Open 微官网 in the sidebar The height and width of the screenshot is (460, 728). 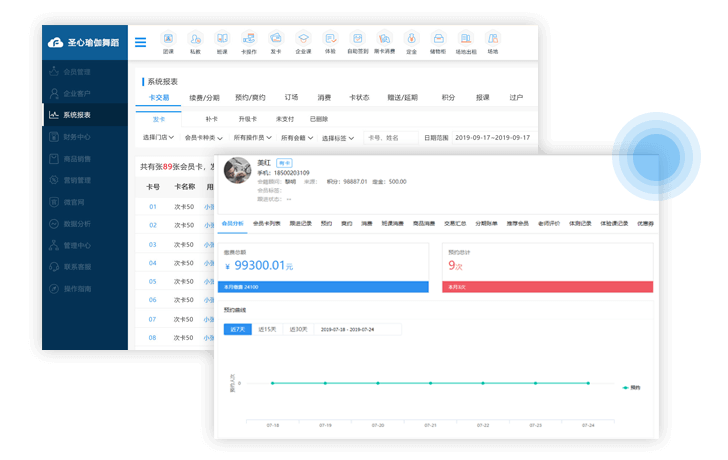point(84,202)
